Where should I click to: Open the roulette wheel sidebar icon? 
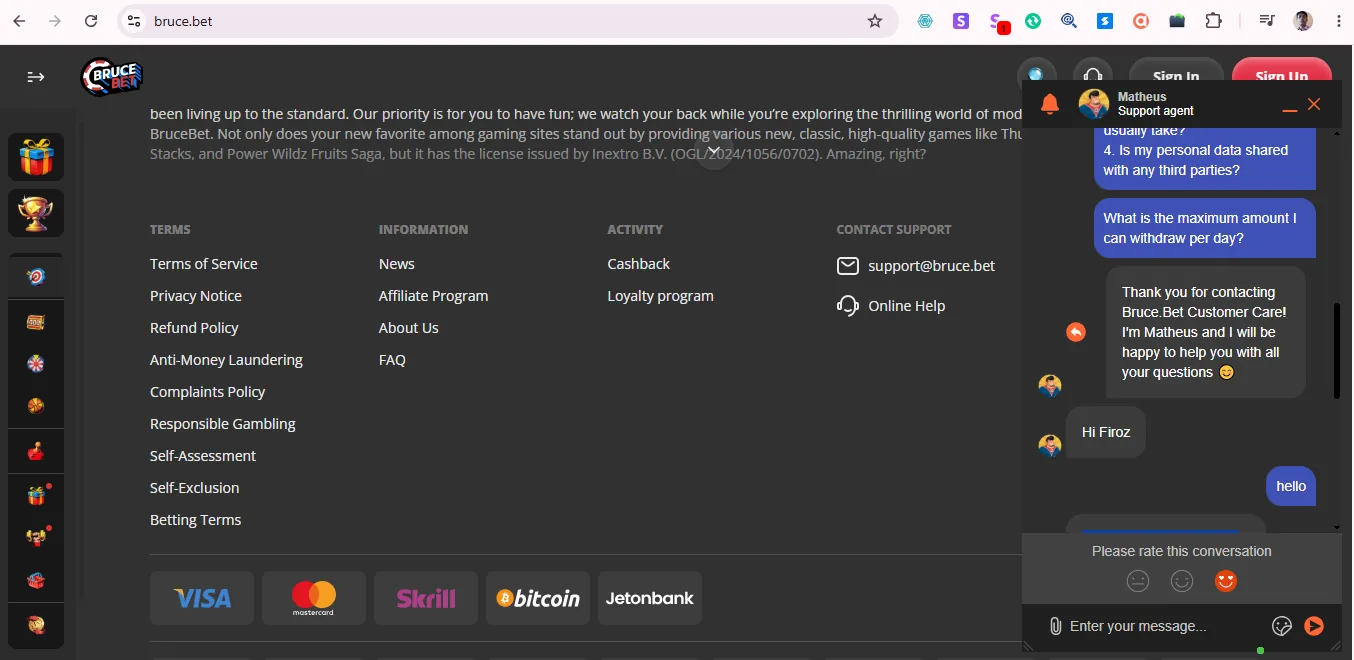[x=36, y=363]
